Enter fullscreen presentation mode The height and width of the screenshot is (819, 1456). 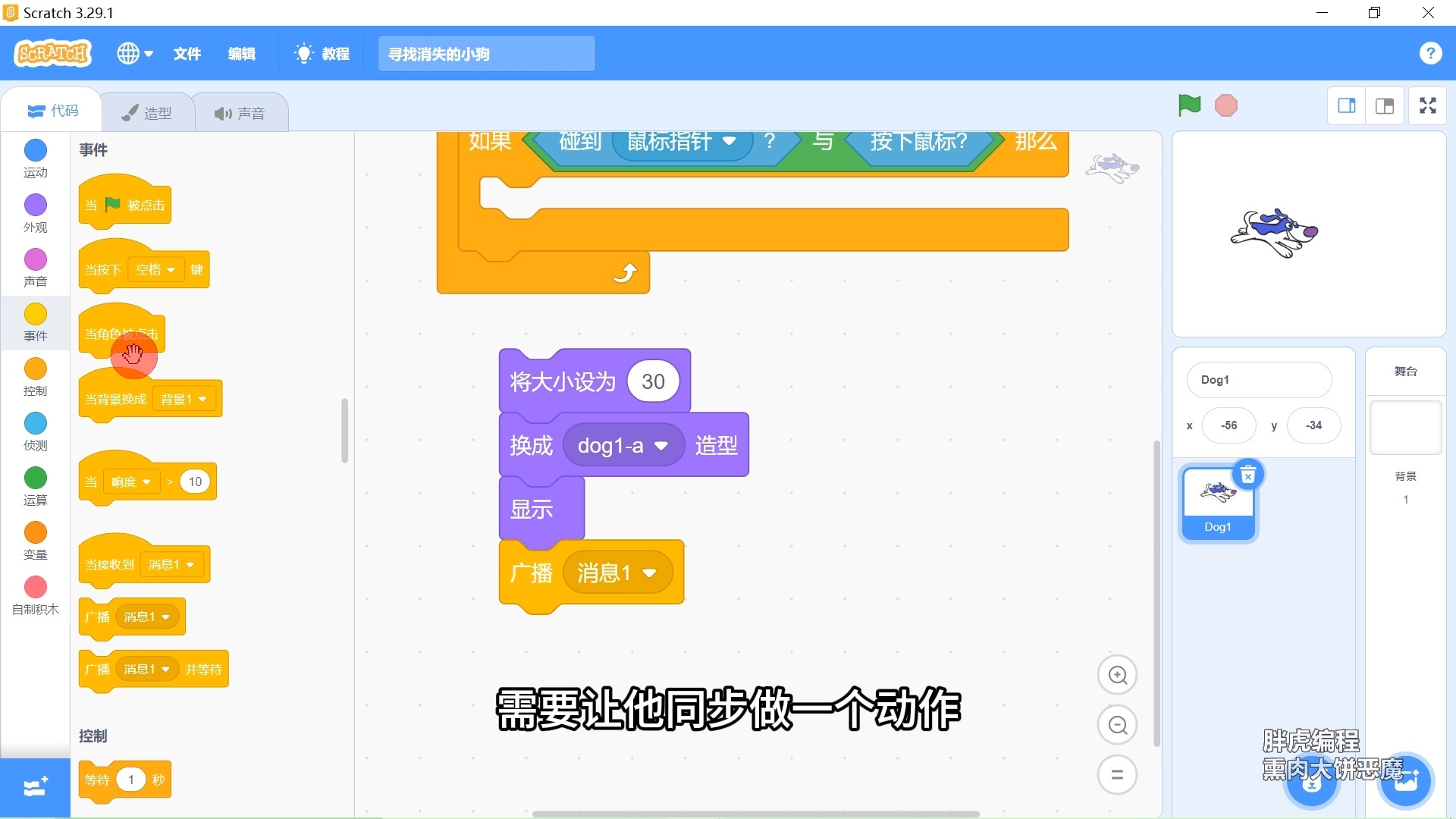click(1426, 105)
